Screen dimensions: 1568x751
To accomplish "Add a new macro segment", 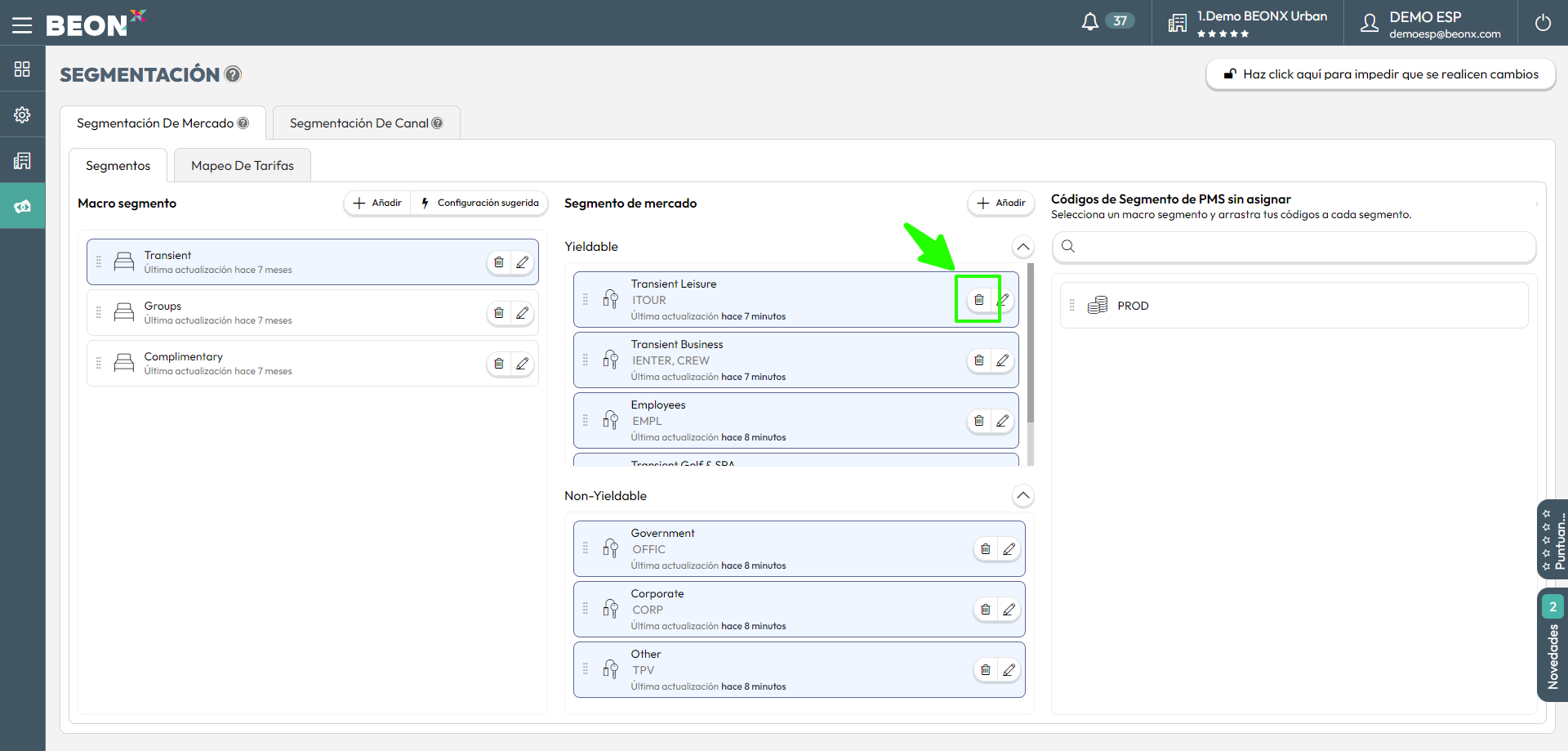I will (377, 203).
